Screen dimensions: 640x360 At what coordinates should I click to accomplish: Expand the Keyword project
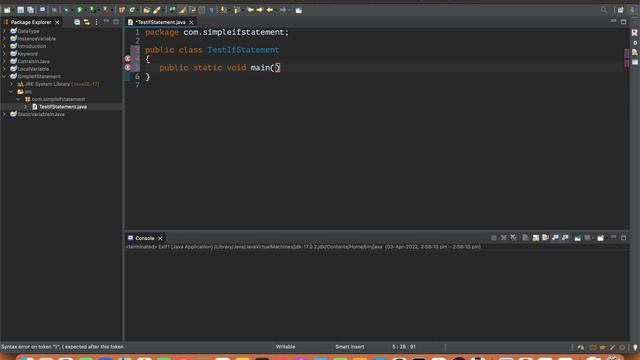[4, 54]
